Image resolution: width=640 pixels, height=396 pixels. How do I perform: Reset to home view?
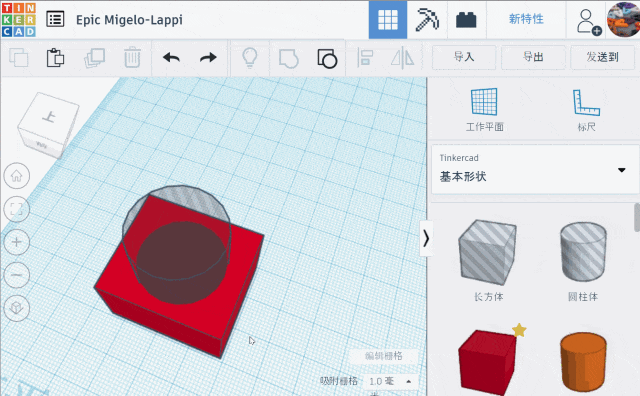click(x=17, y=176)
